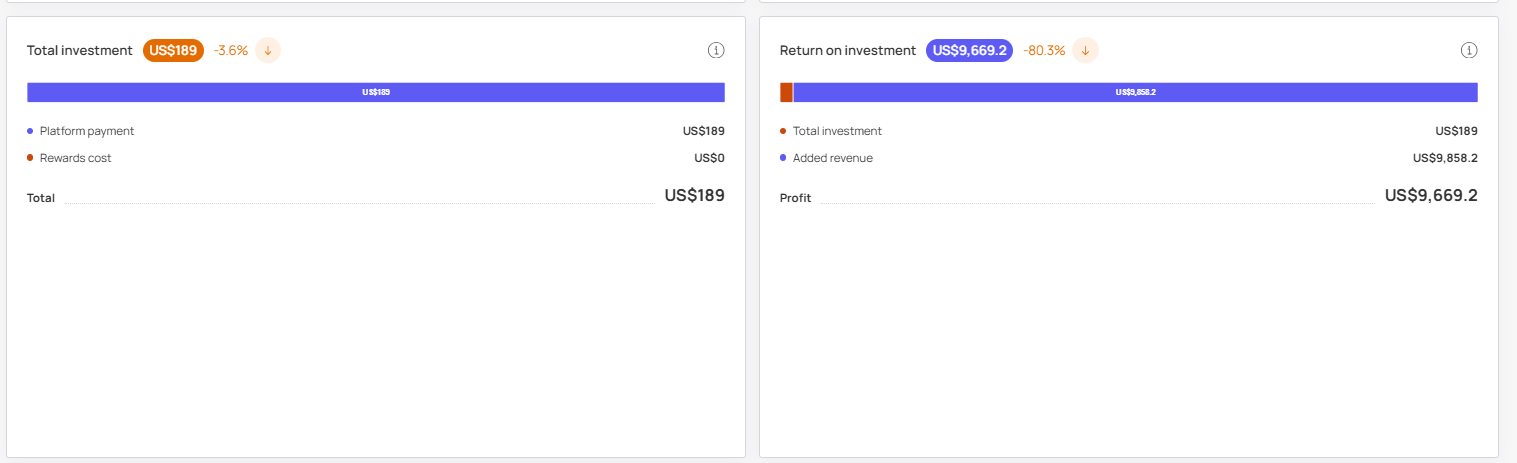The width and height of the screenshot is (1517, 463).
Task: Click the Added revenue legend dot
Action: (x=783, y=158)
